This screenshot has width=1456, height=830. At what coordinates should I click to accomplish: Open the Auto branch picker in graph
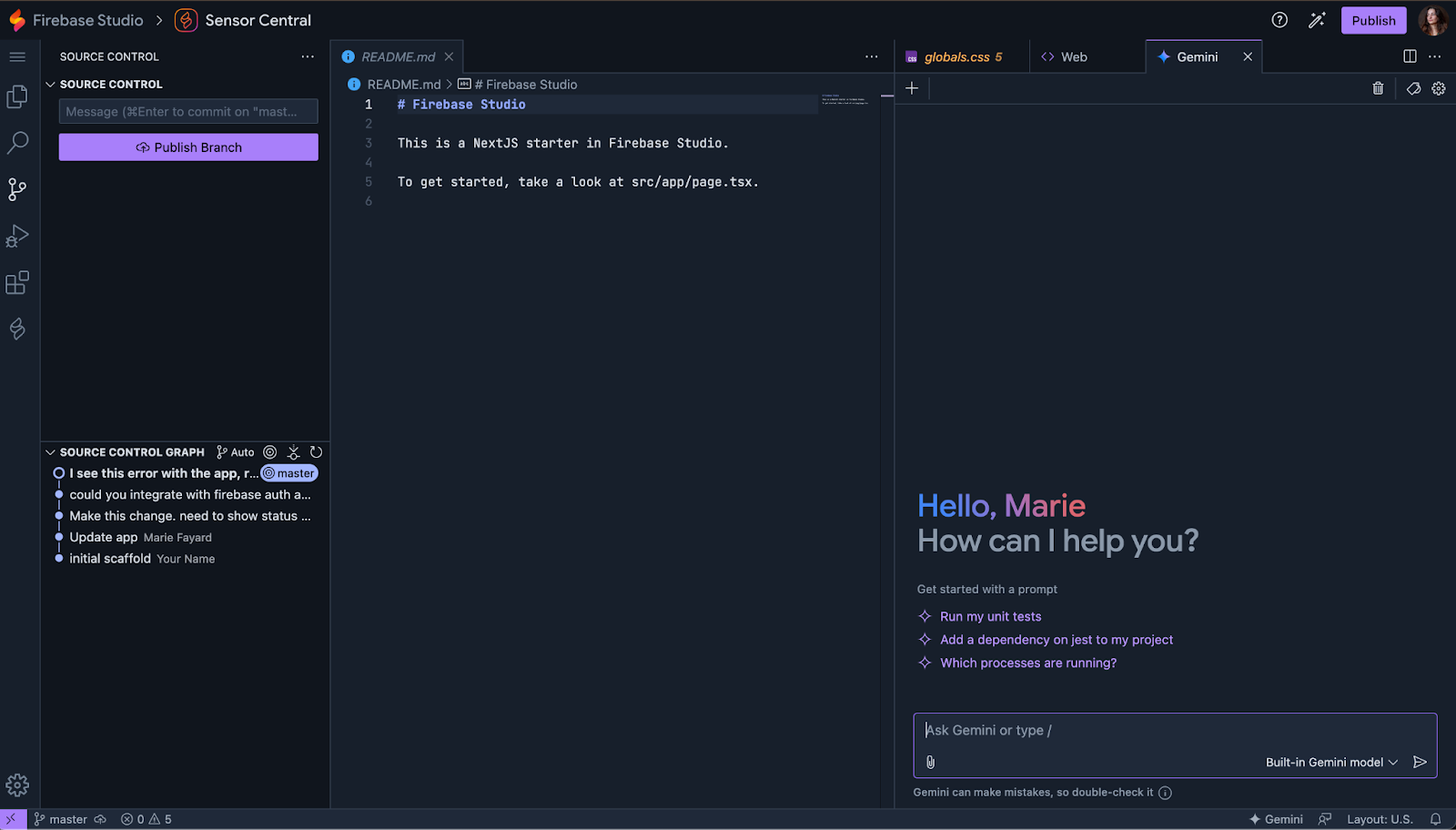pyautogui.click(x=236, y=452)
